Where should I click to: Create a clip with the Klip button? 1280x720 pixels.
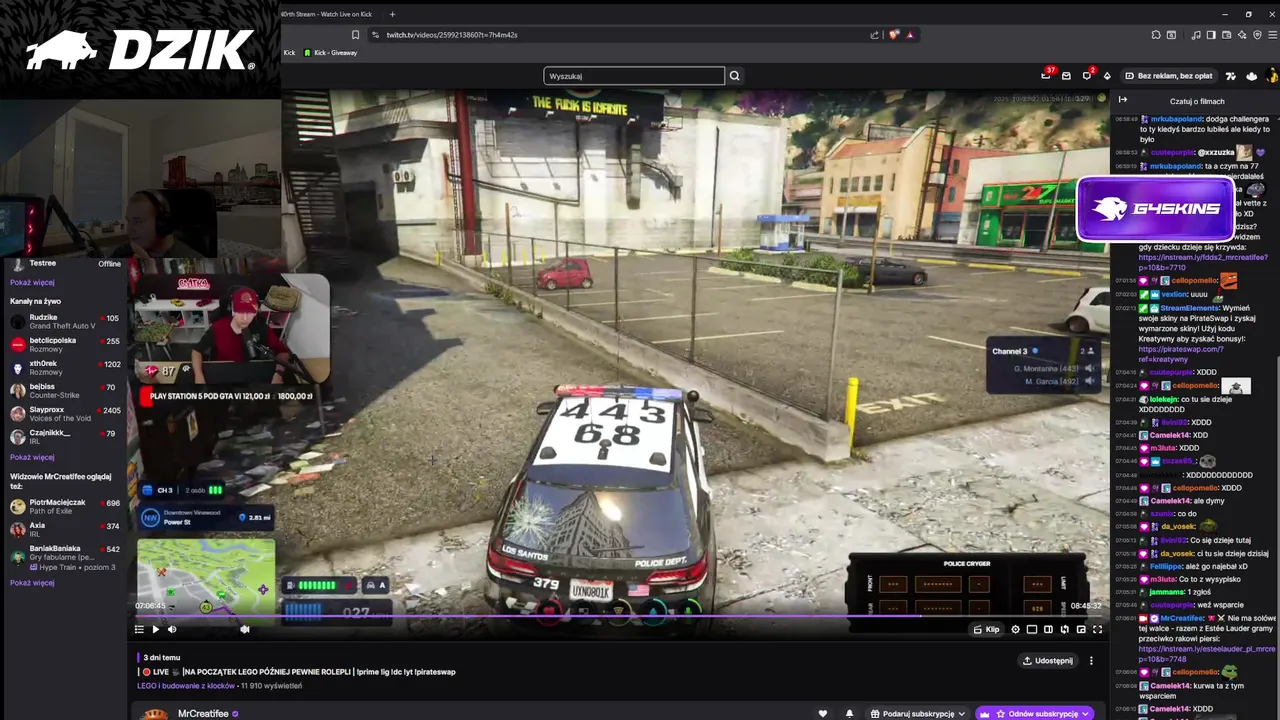(987, 629)
